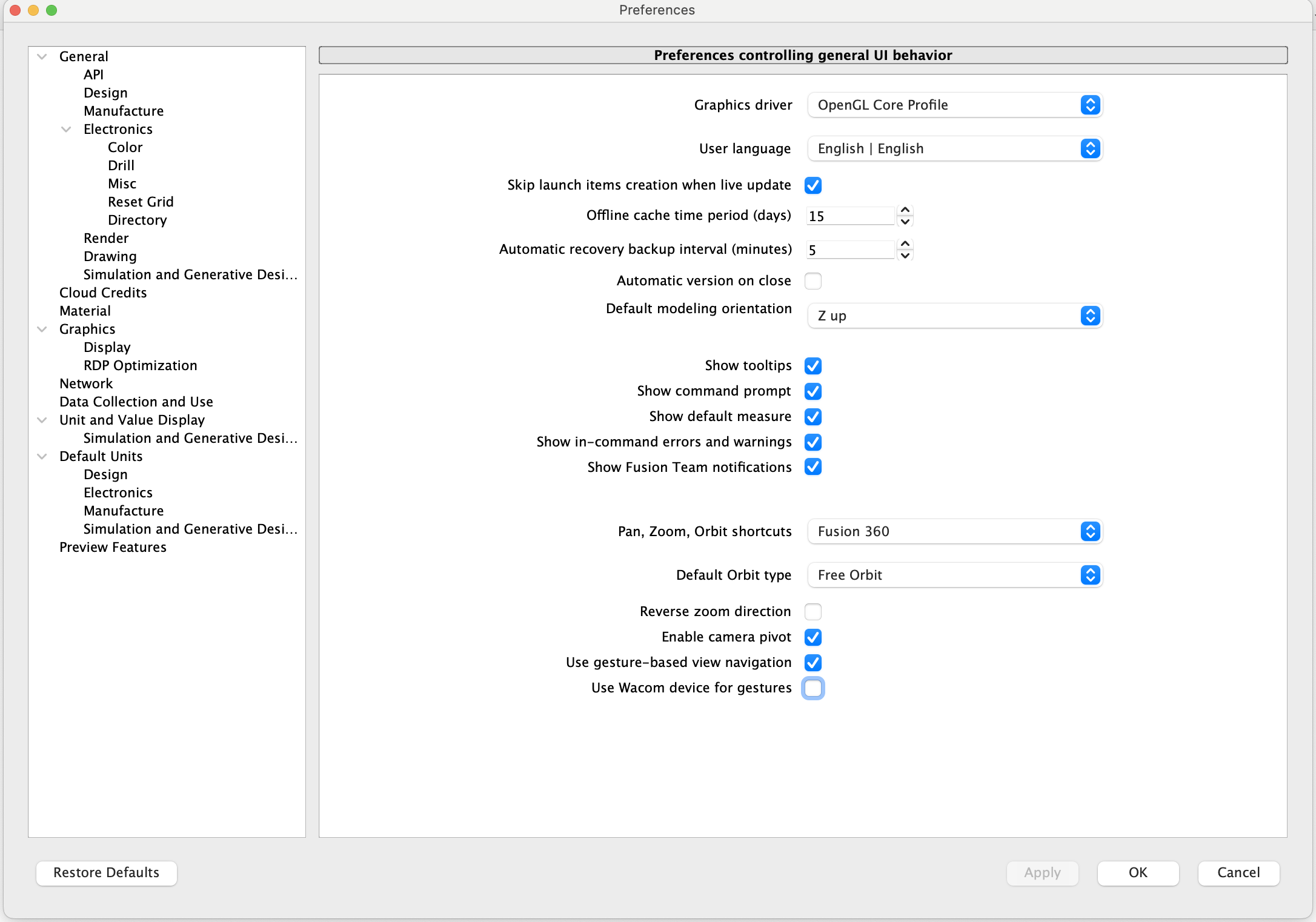Collapse Default Units tree chevron
This screenshot has height=922, width=1316.
point(42,456)
